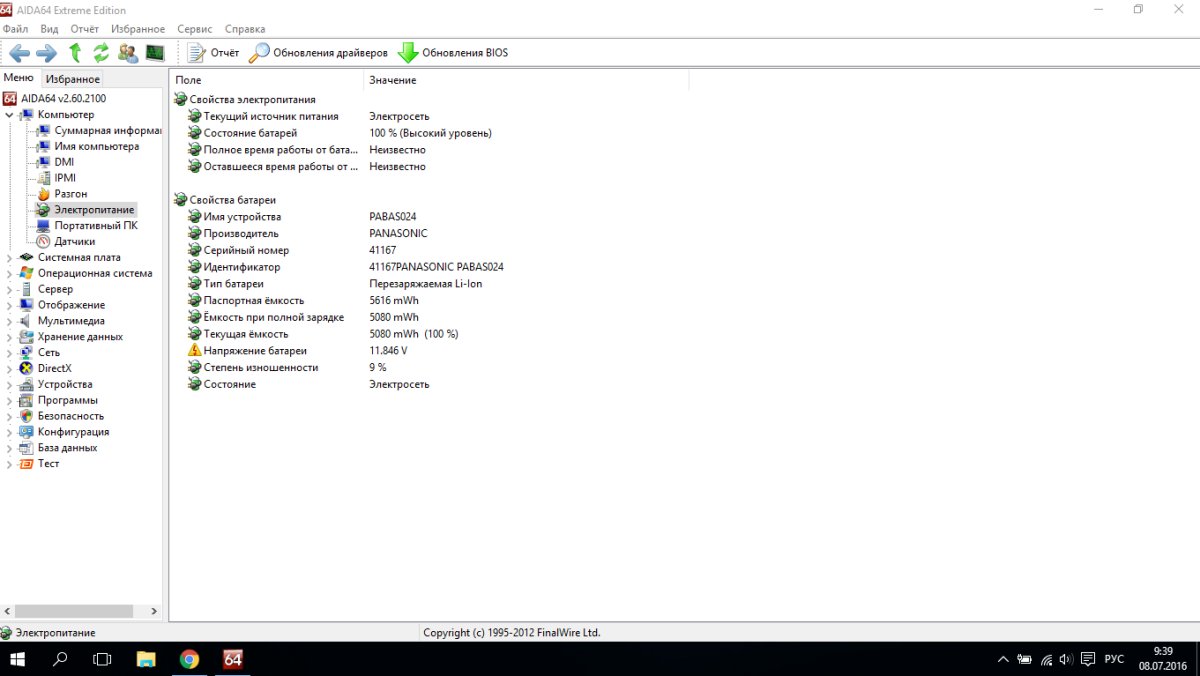Open the Windows Start menu
Screen dimensions: 1200x676
click(18, 659)
